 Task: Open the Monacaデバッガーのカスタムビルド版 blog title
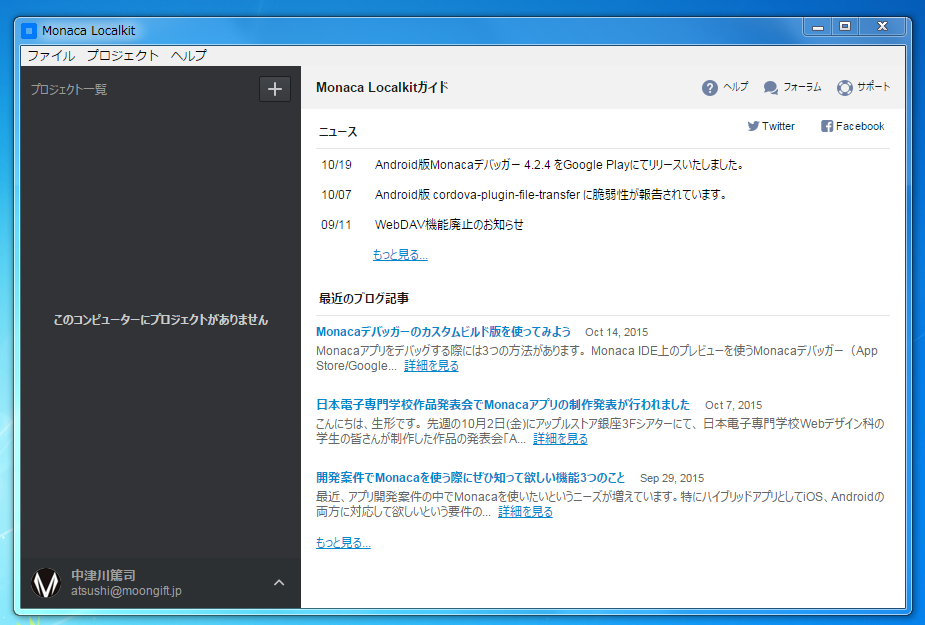[443, 332]
